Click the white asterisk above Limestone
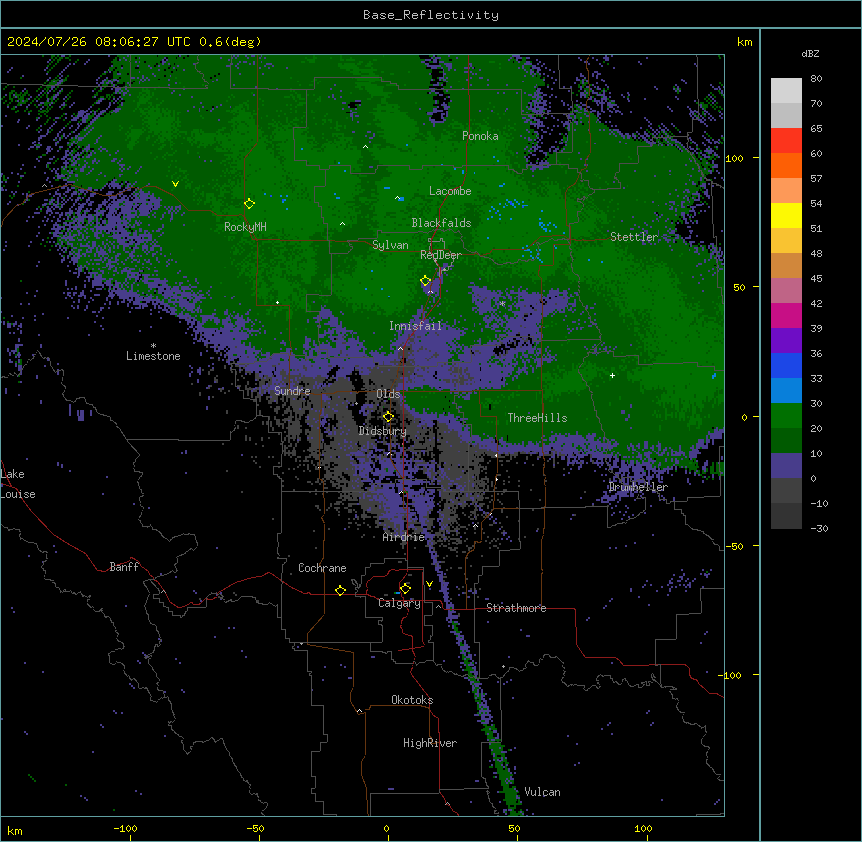This screenshot has width=862, height=842. (x=153, y=346)
